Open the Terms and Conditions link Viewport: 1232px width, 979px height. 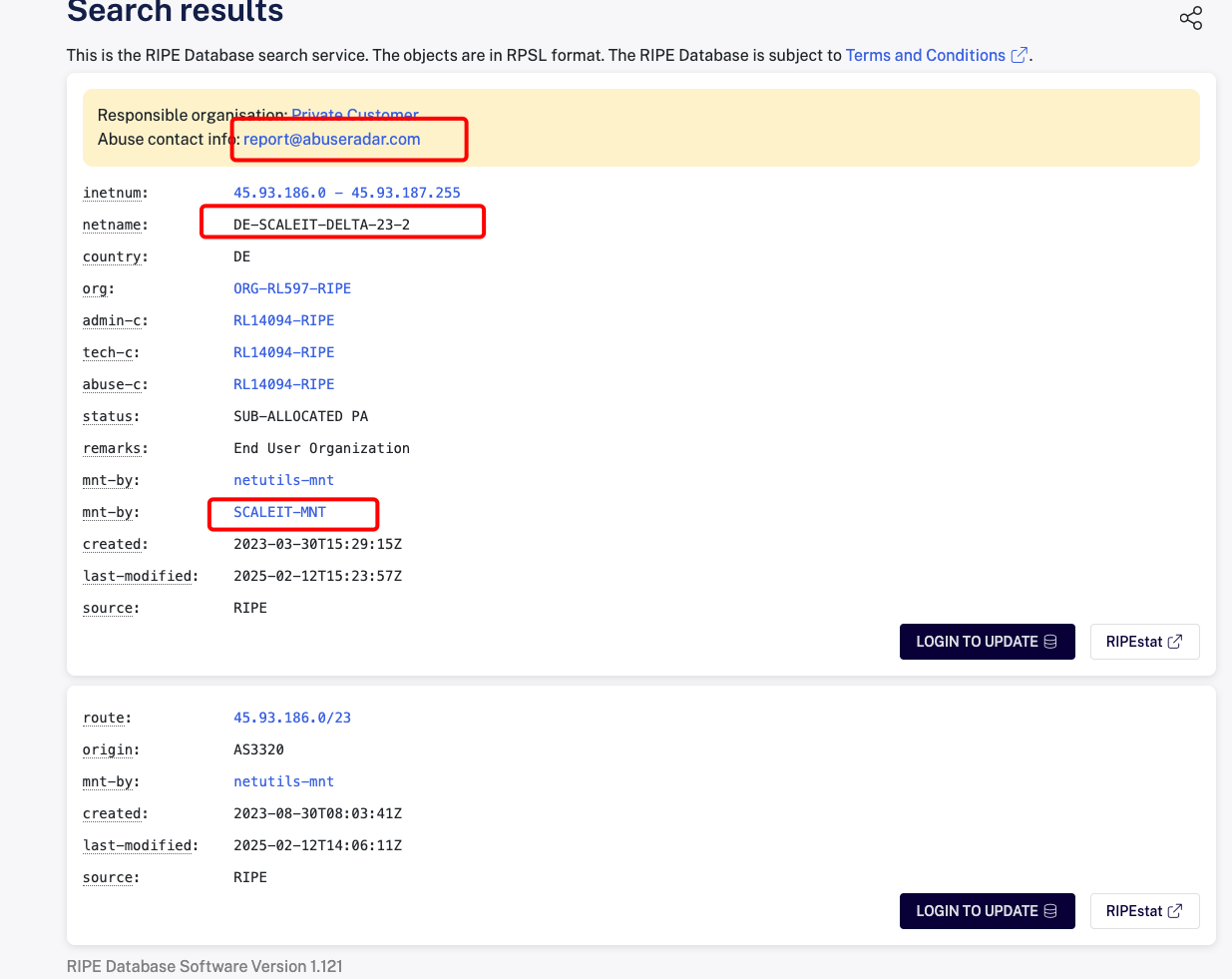point(925,56)
